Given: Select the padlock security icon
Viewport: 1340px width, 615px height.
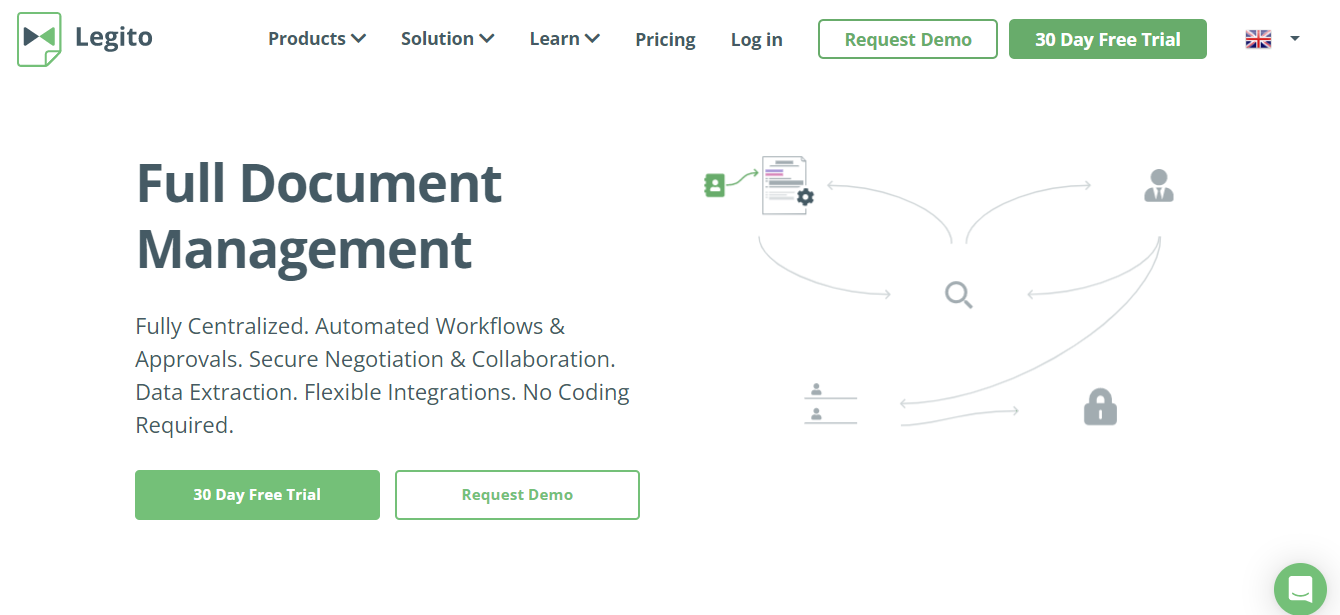Looking at the screenshot, I should 1100,407.
